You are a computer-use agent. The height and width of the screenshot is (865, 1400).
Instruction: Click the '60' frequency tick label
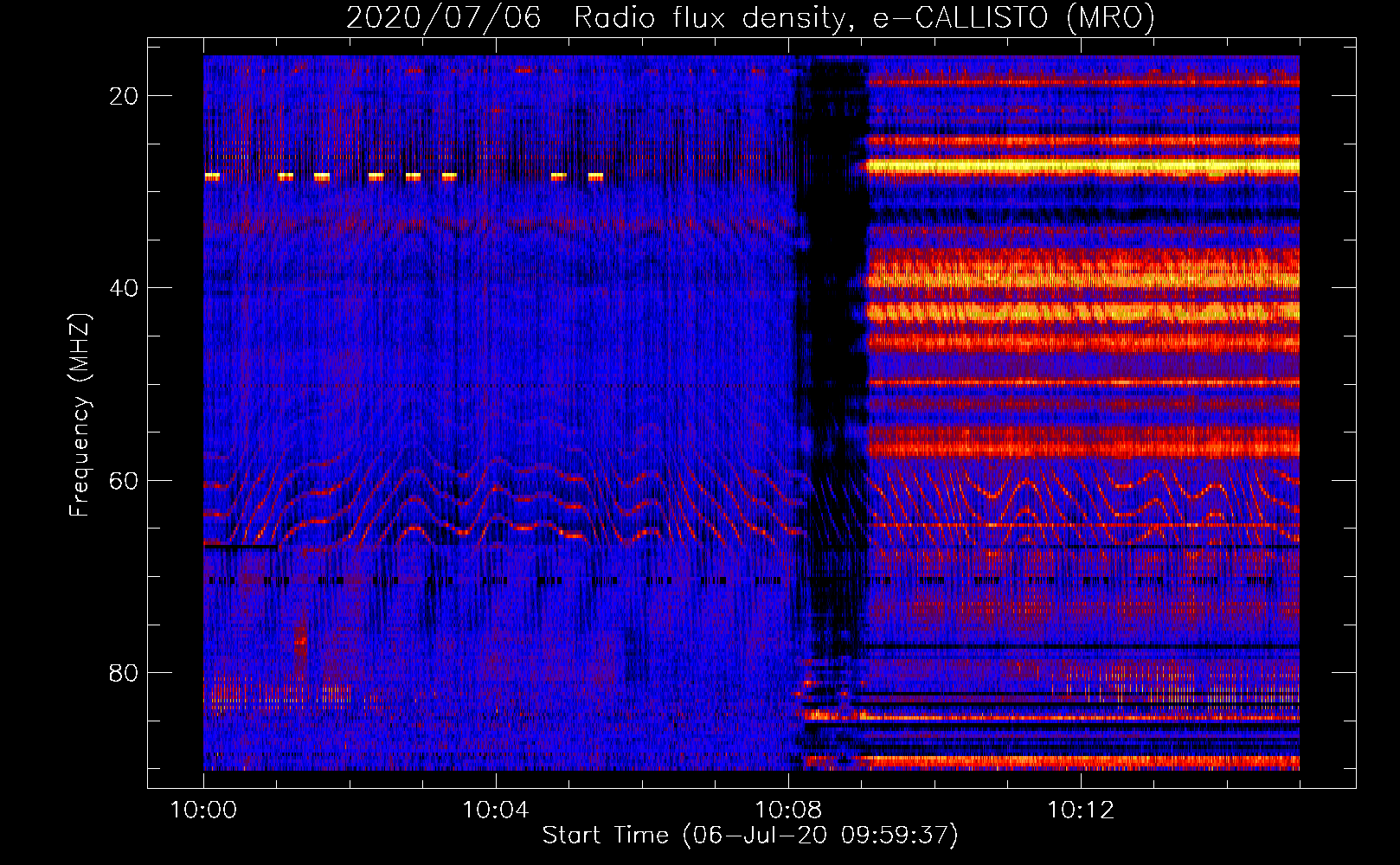pyautogui.click(x=124, y=480)
